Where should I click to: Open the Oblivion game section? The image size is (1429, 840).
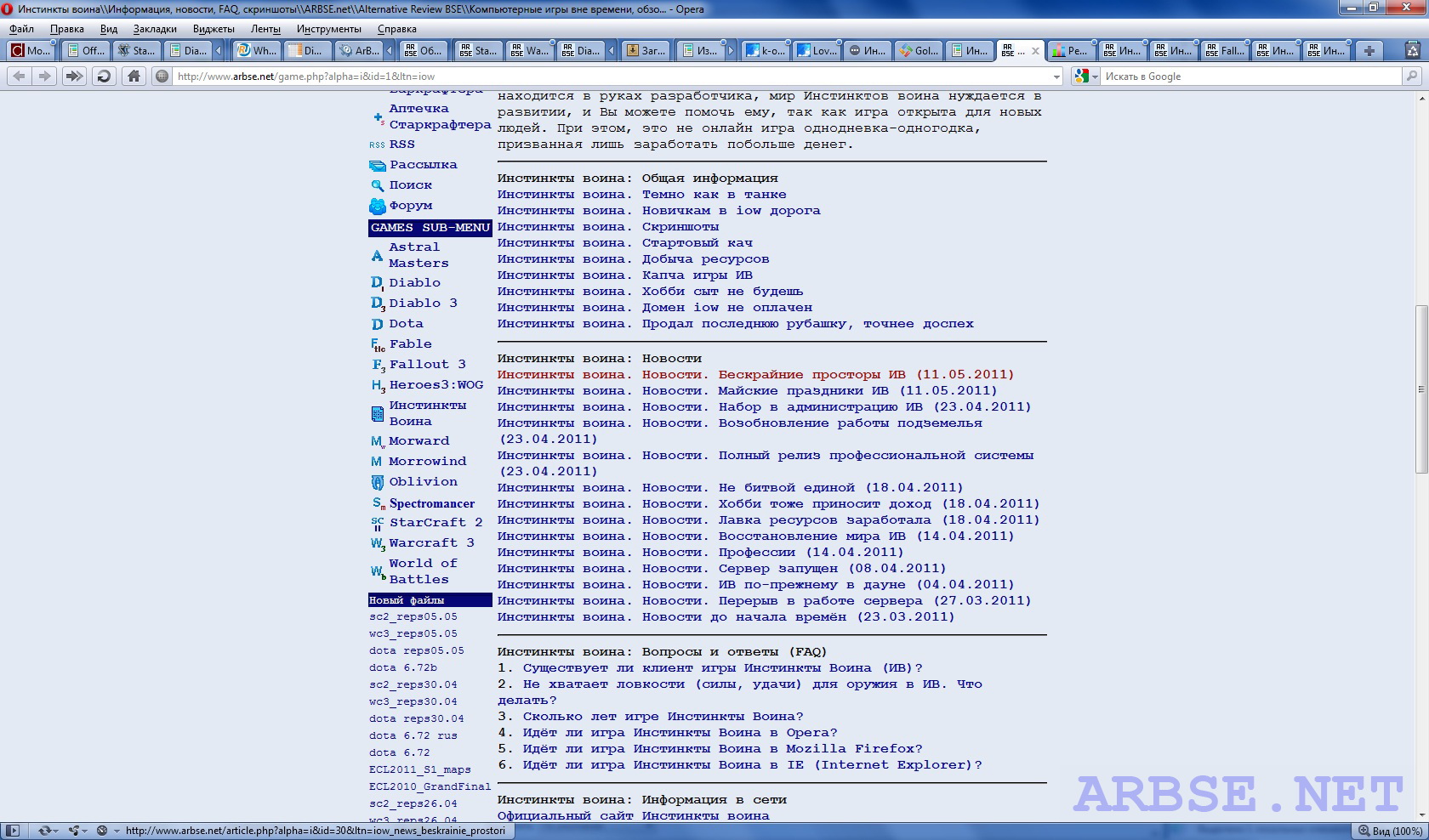coord(423,482)
